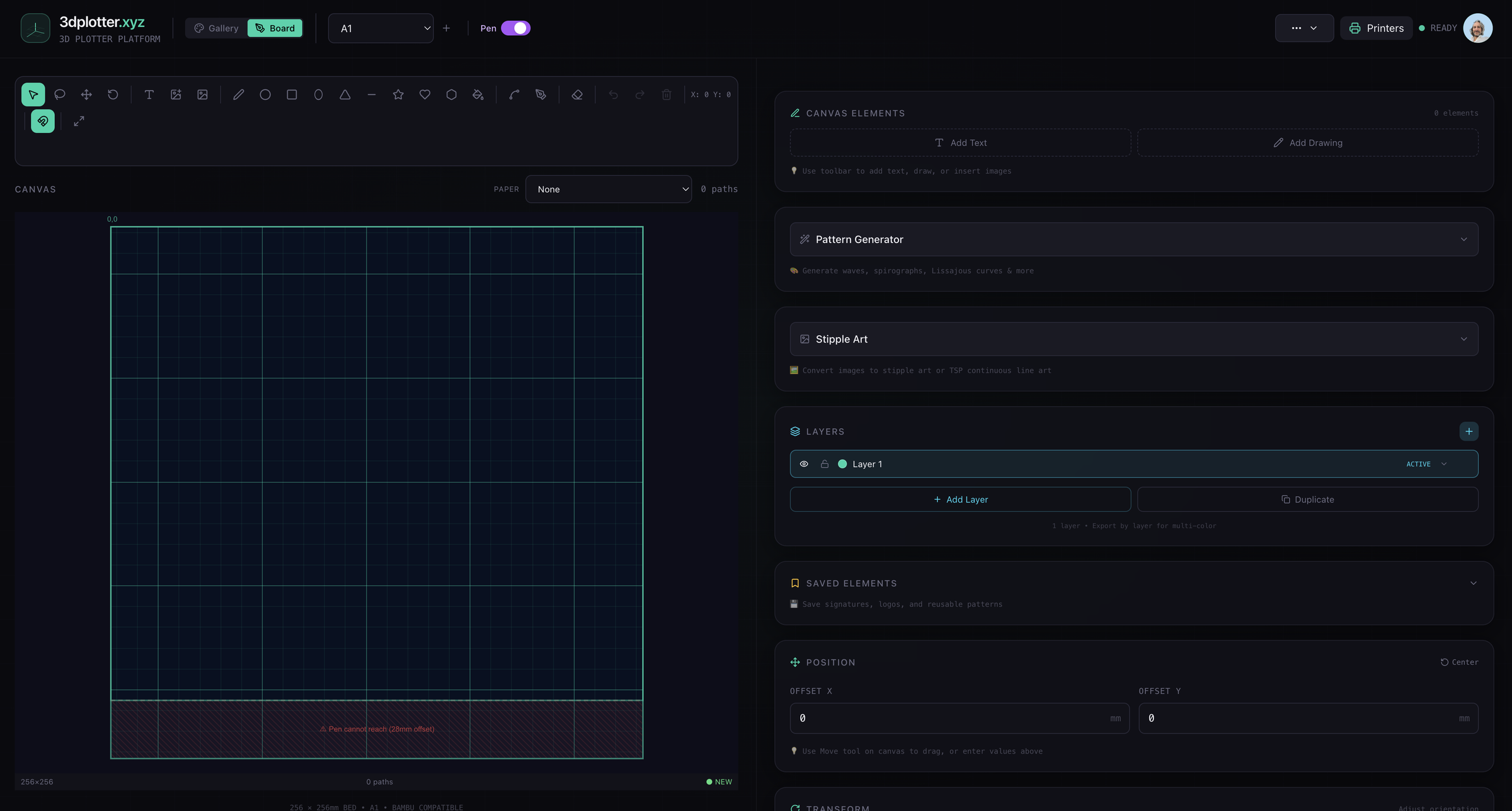
Task: Click the plus next to A1 dropdown
Action: (x=447, y=28)
